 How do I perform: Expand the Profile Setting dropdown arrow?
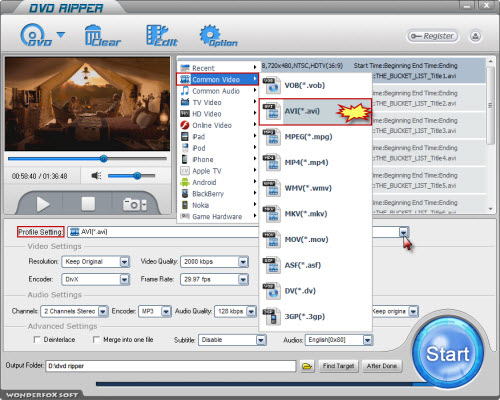pos(404,232)
